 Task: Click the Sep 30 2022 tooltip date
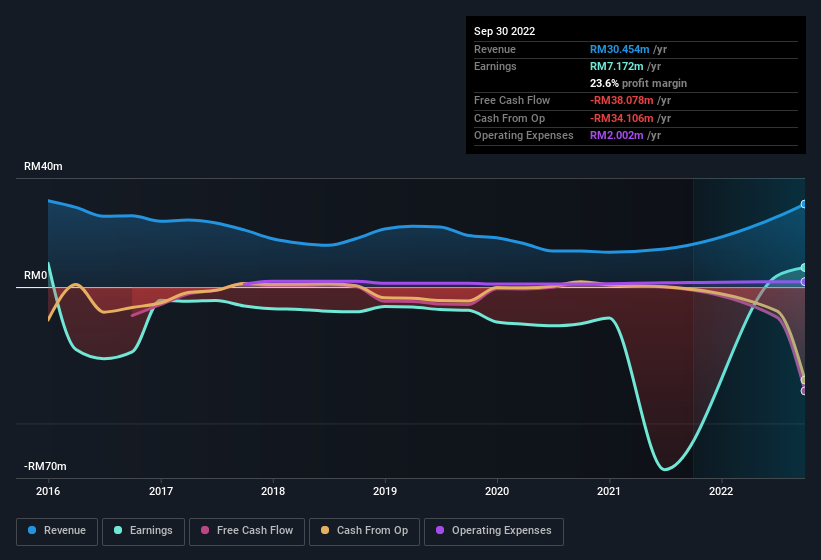pos(504,31)
